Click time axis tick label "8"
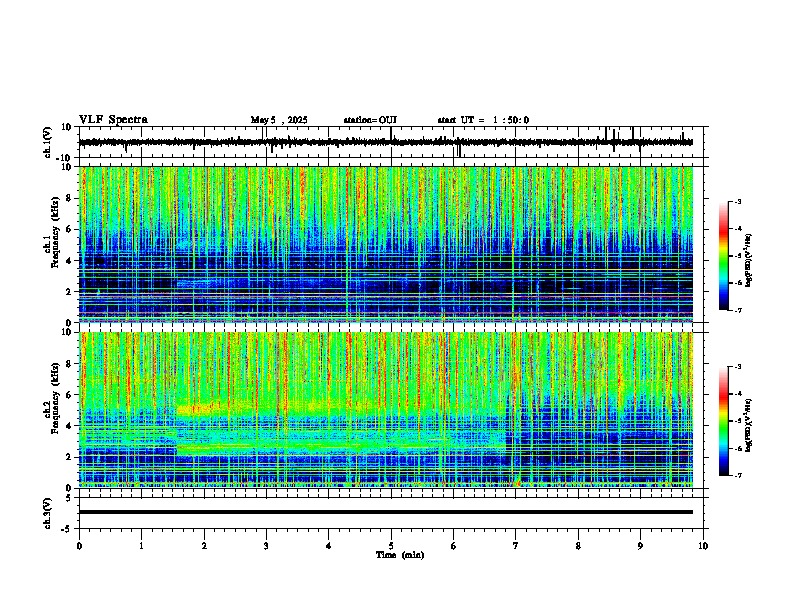Screen dimensions: 792x612 [578, 546]
